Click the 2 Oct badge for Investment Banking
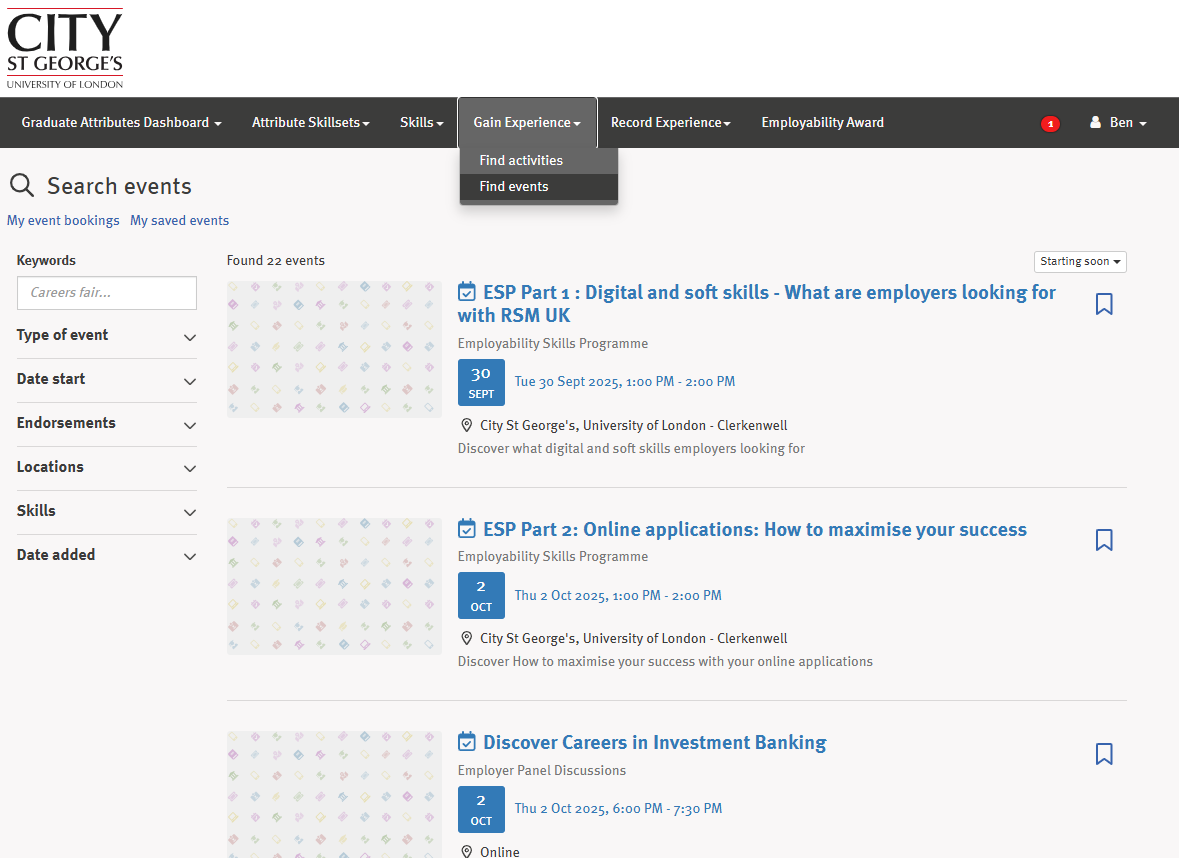The image size is (1179, 858). [x=481, y=809]
